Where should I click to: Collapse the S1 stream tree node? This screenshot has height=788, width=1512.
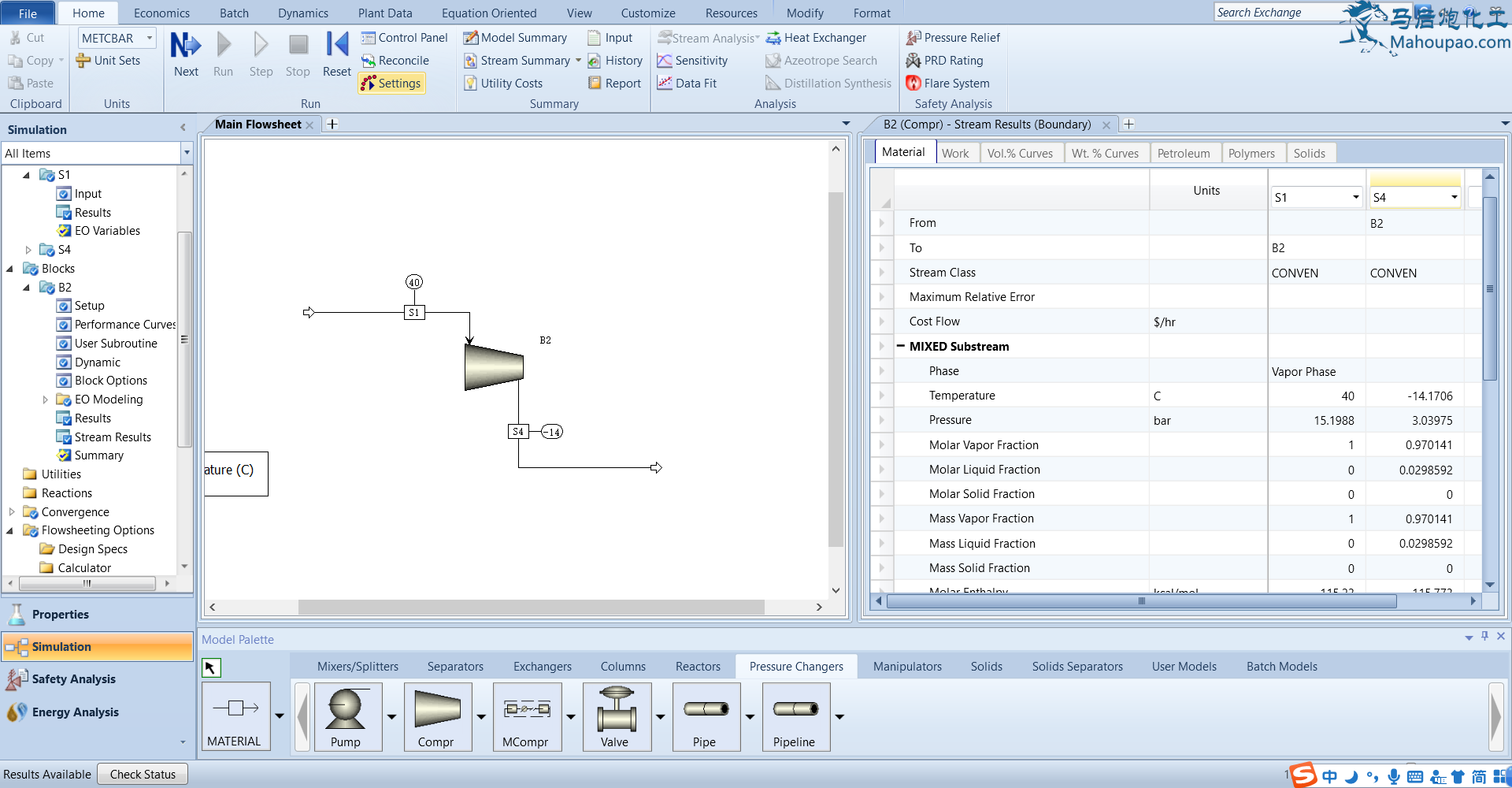coord(27,175)
